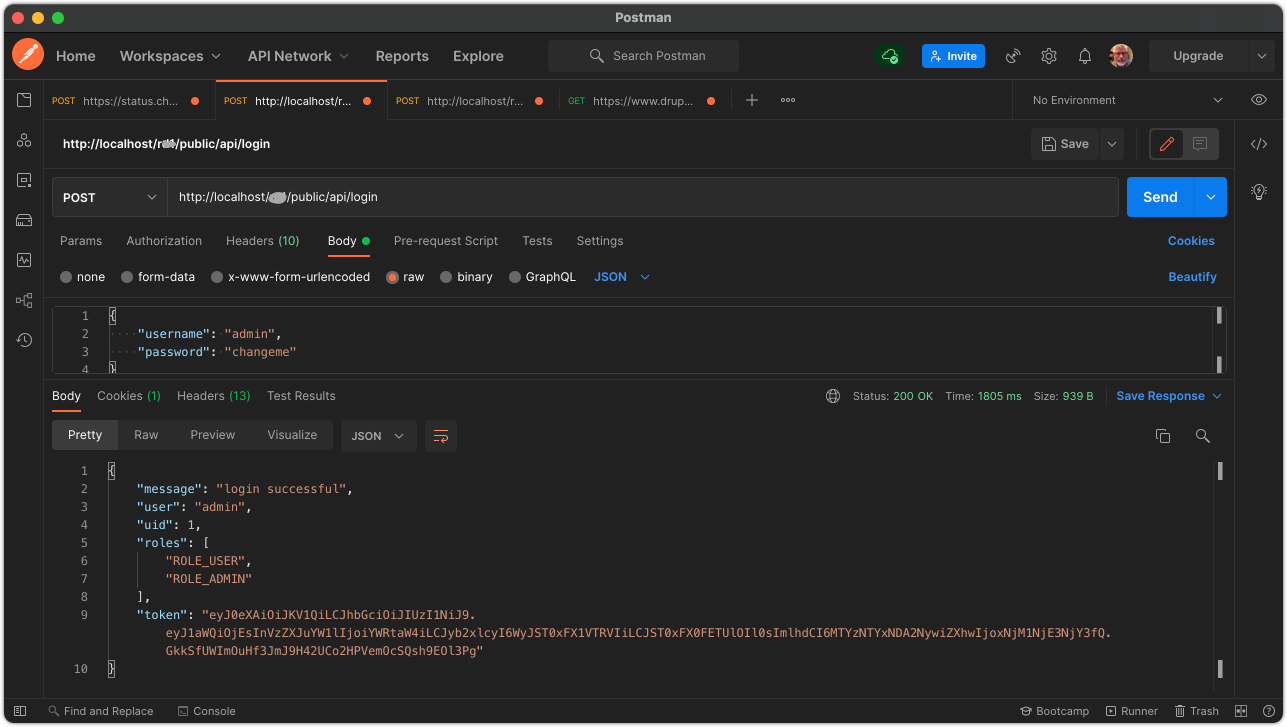Open the Console from the bottom bar
Viewport: 1287px width, 727px height.
click(x=206, y=711)
